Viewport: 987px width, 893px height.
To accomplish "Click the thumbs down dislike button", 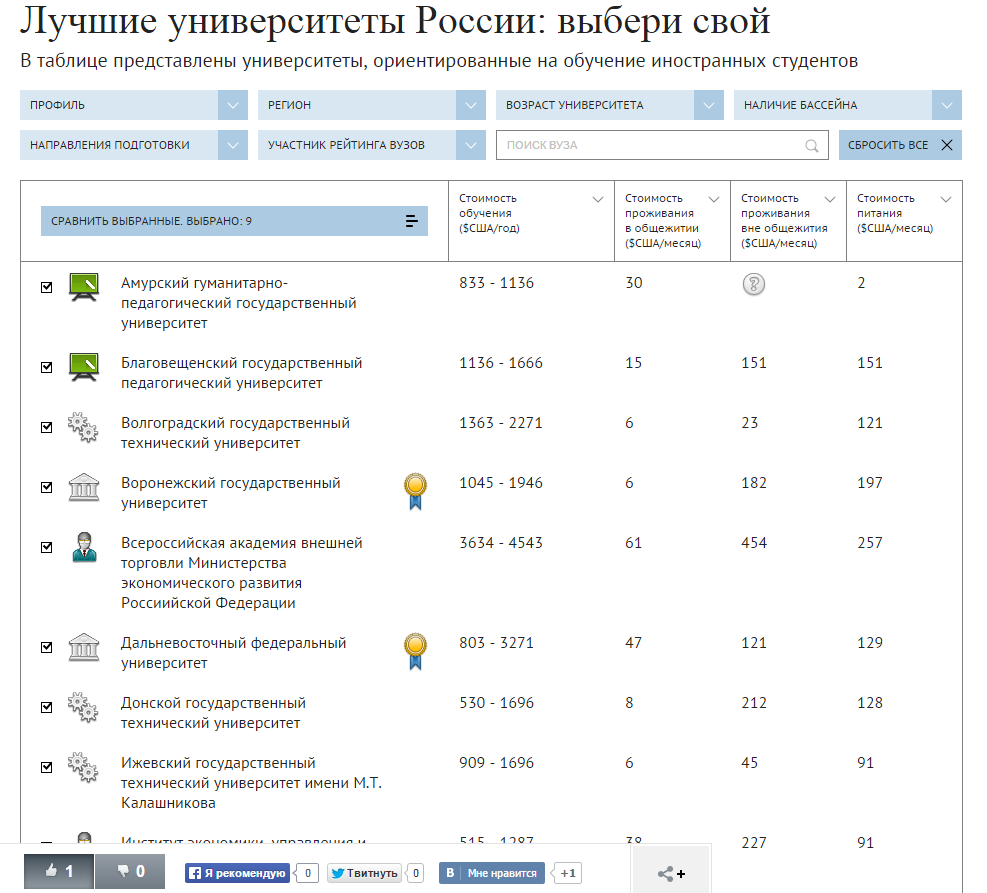I will click(x=130, y=871).
